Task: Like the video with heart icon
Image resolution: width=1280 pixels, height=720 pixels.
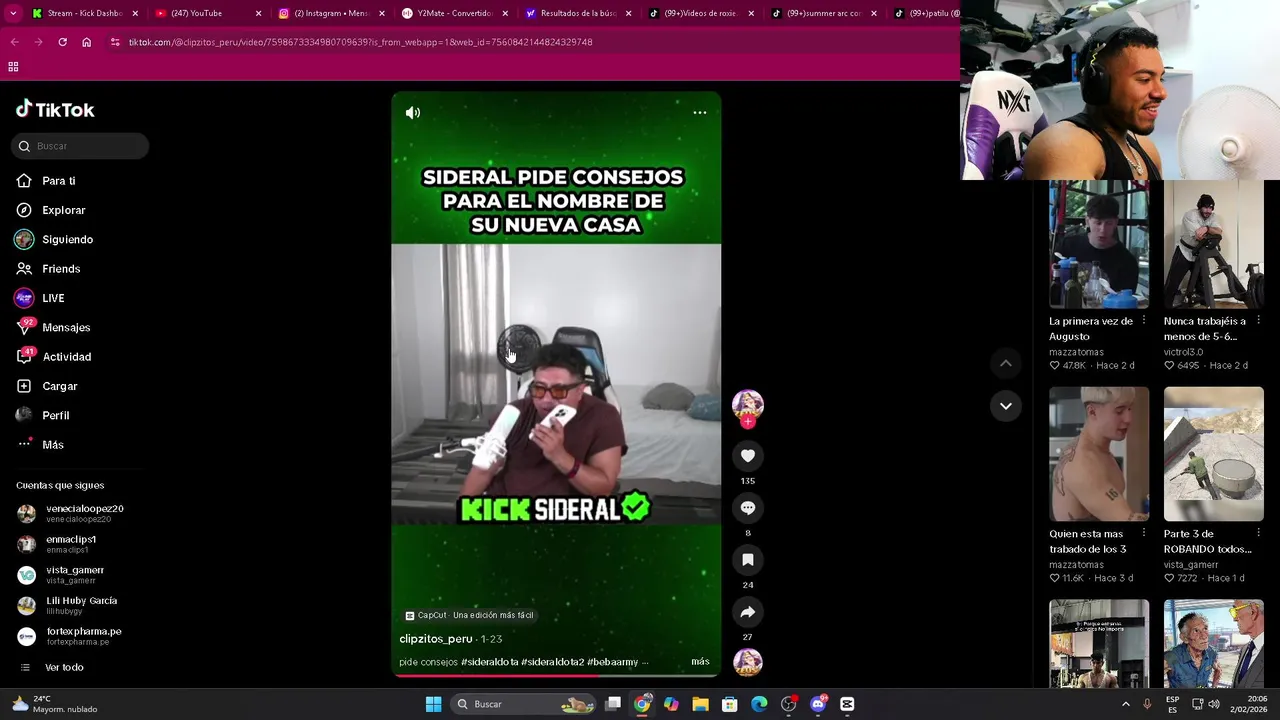Action: (747, 456)
